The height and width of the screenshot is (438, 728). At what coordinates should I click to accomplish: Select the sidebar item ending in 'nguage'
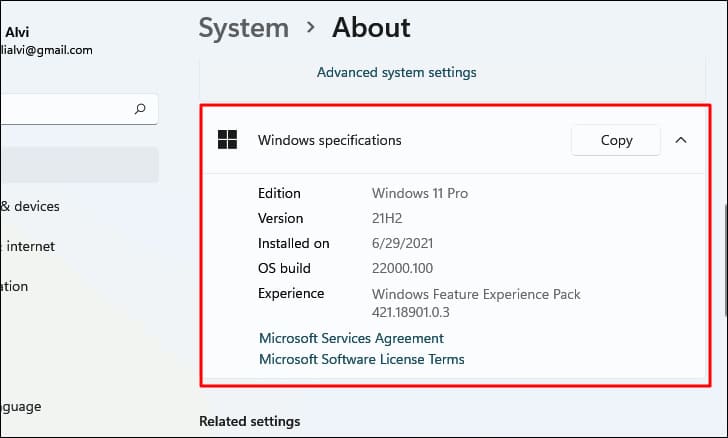click(20, 406)
